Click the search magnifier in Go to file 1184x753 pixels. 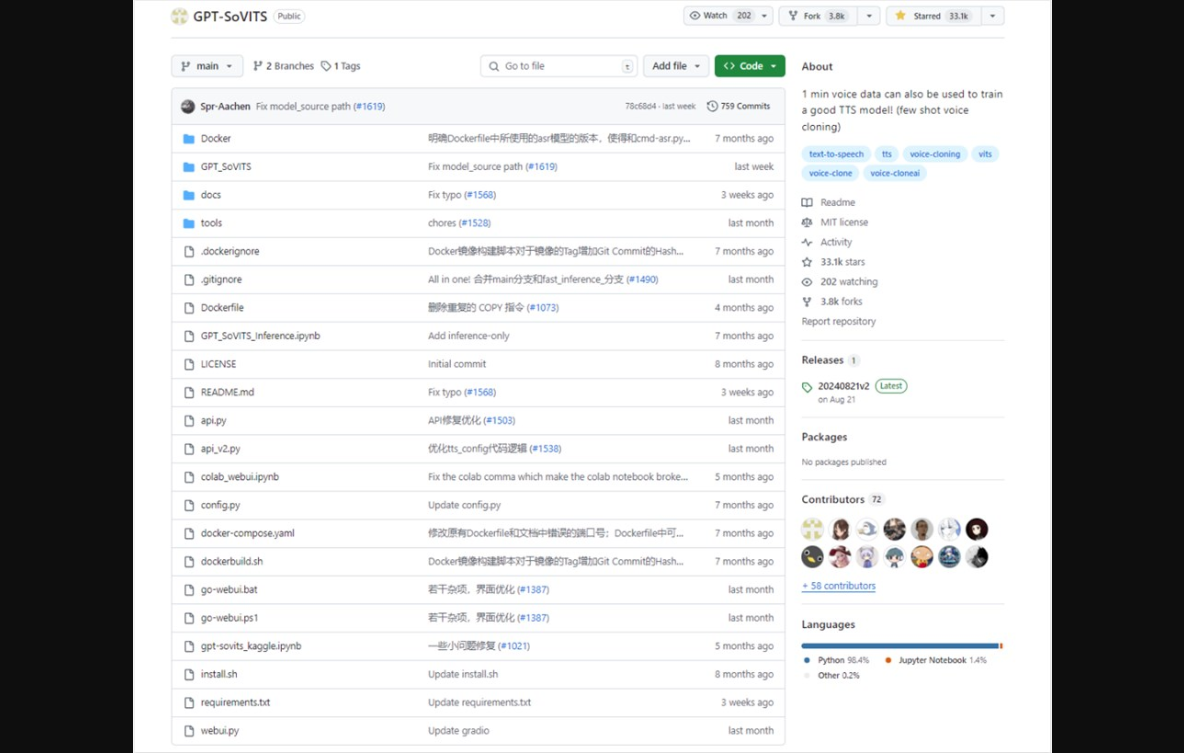pos(494,66)
